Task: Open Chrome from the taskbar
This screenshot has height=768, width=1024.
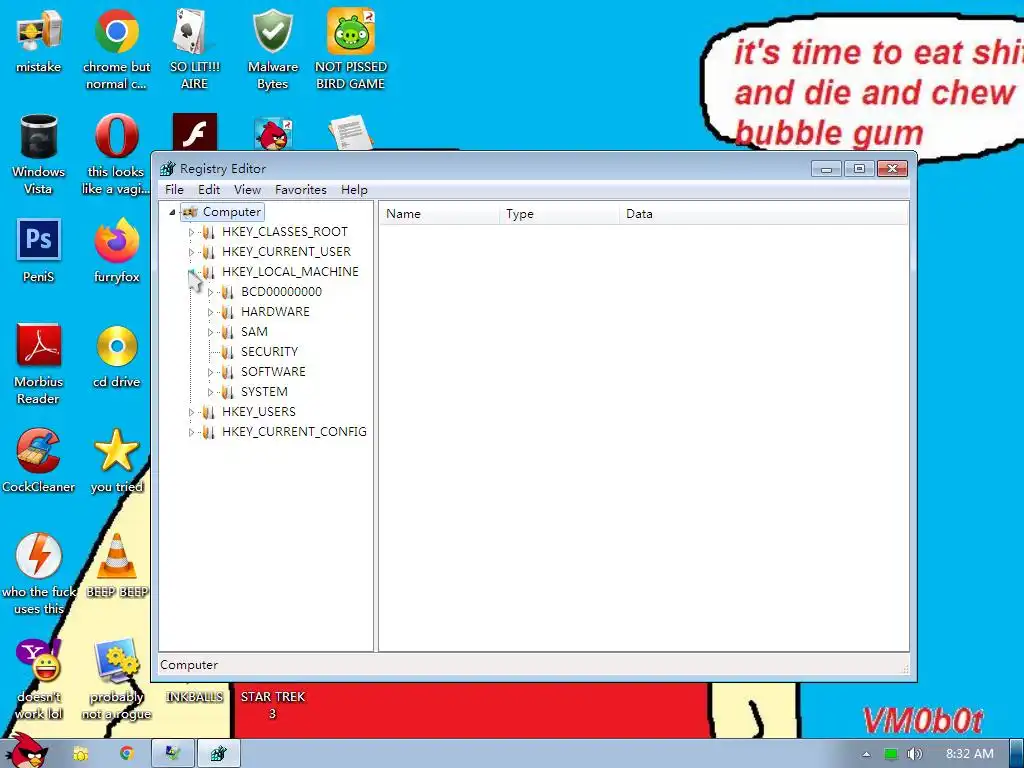Action: (126, 754)
